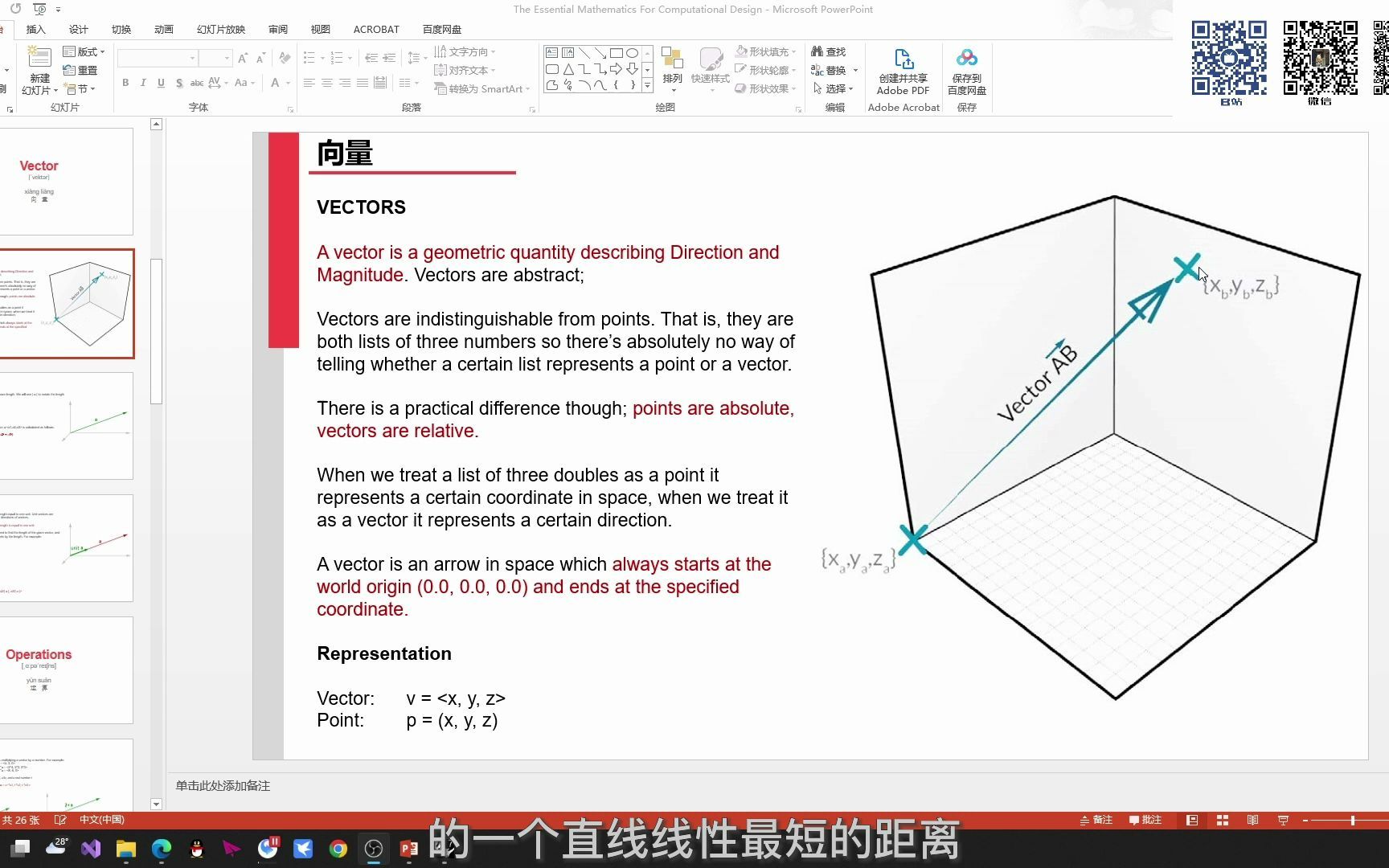Open the Slide Show (幻灯片放映) tab

pos(220,30)
